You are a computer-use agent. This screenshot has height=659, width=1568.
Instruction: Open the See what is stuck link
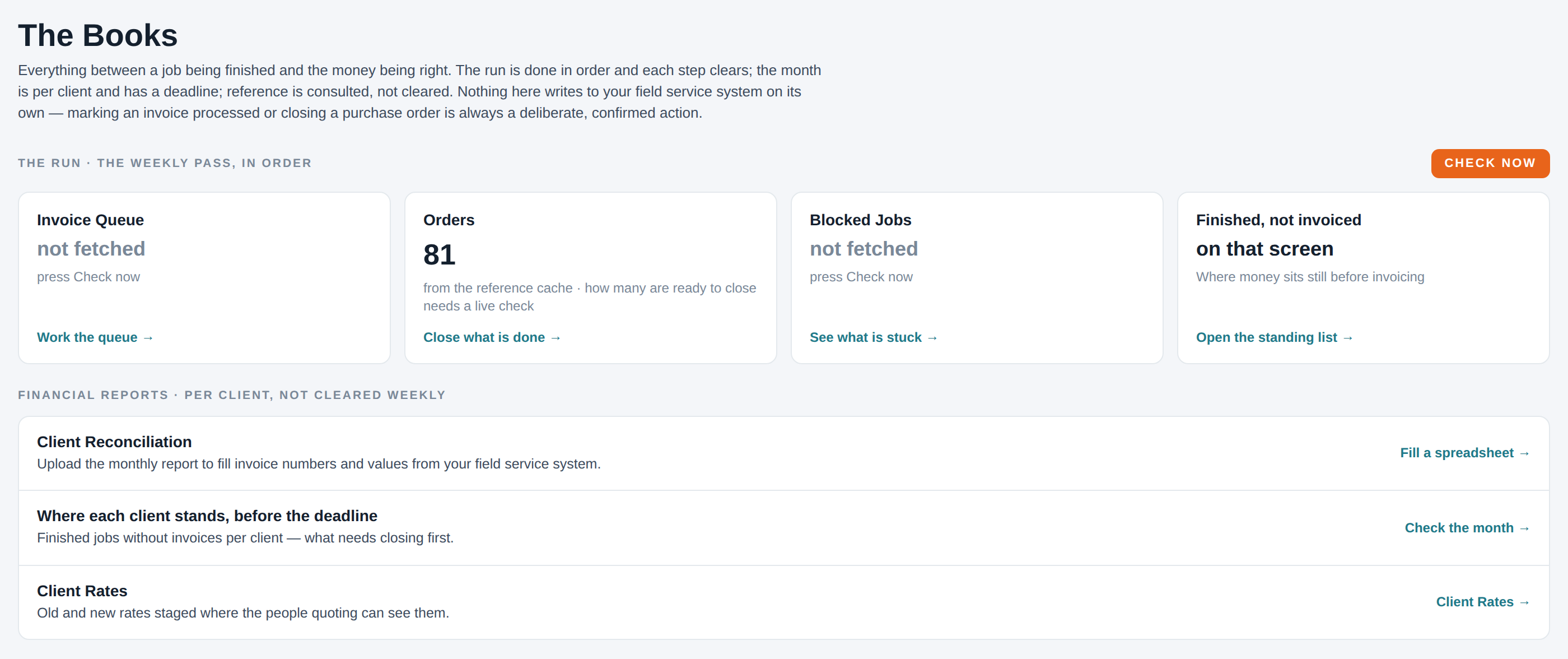[x=874, y=337]
